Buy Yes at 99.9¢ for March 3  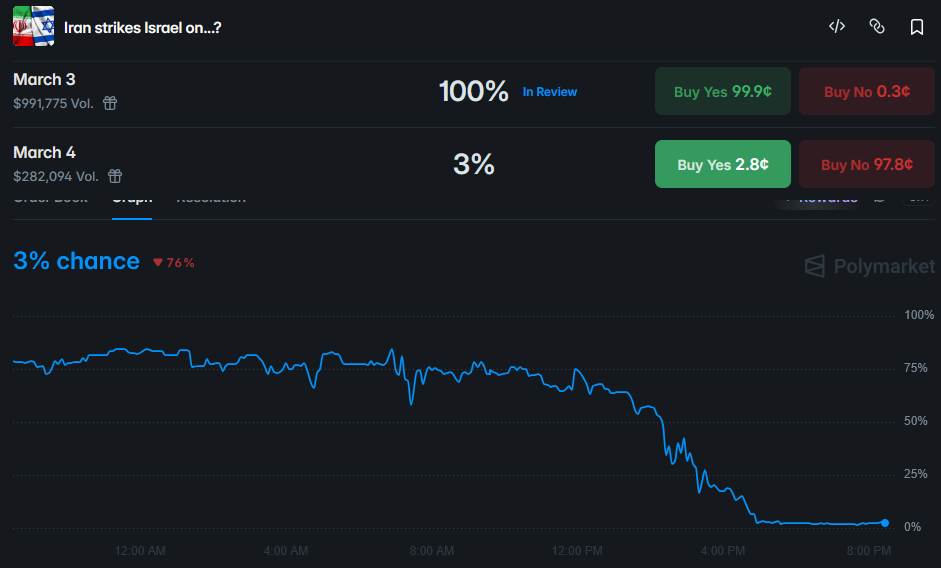pos(723,91)
